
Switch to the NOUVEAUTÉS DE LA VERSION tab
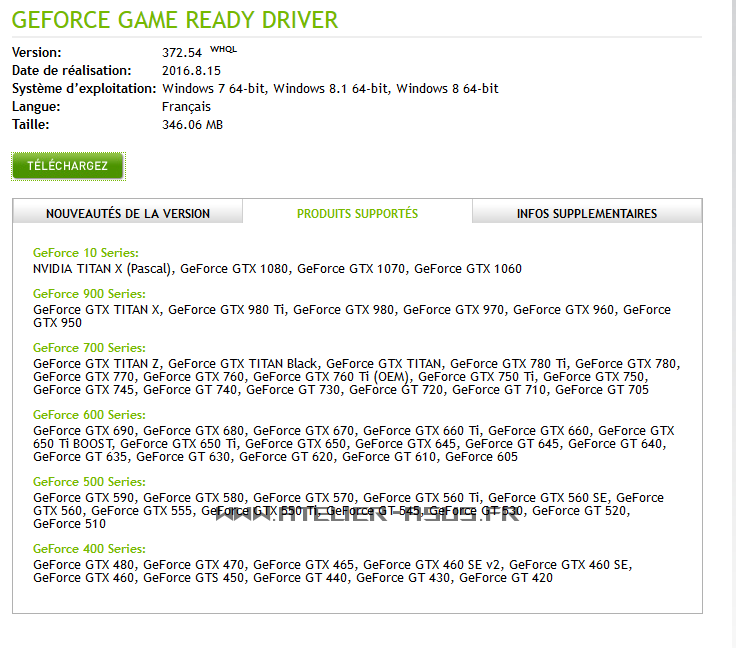pyautogui.click(x=128, y=213)
